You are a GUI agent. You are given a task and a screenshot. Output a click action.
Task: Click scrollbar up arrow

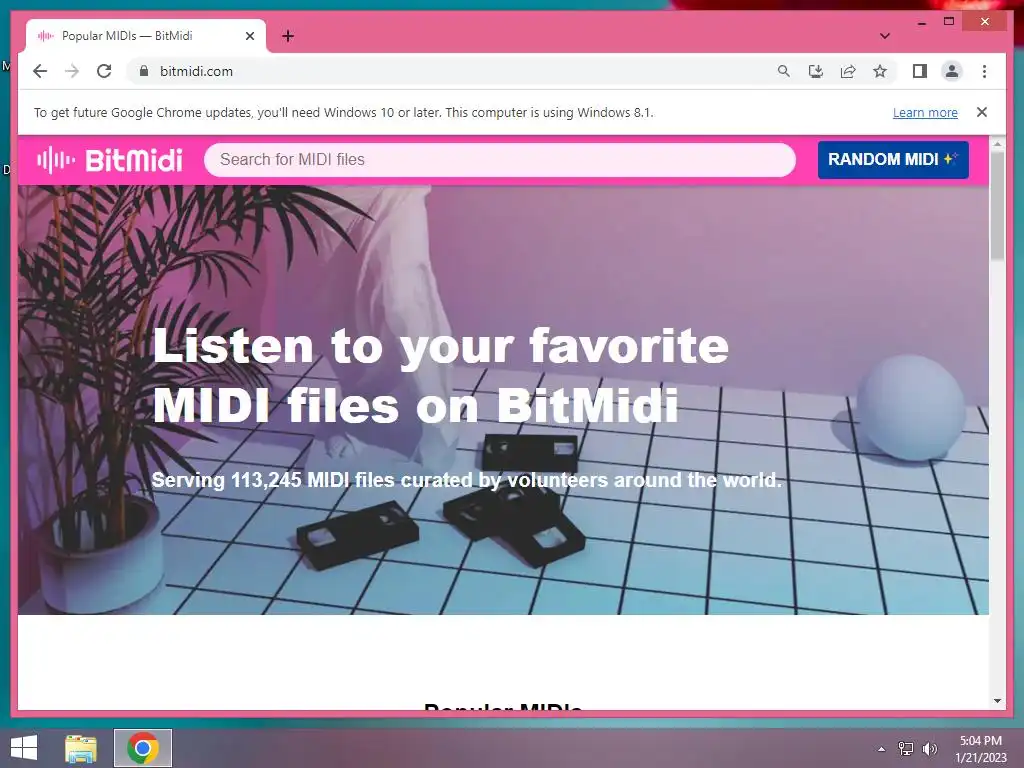(x=997, y=143)
